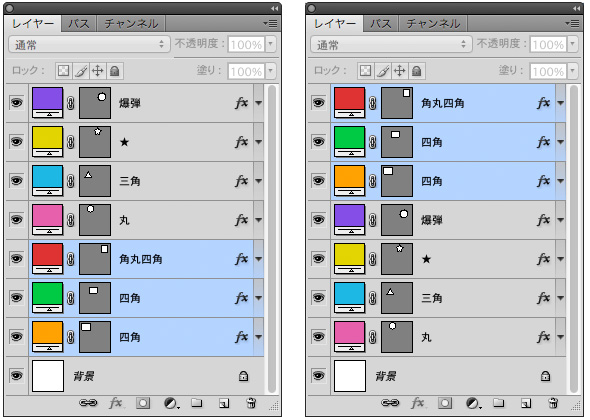Screen dimensions: 590x420
Task: Click new group folder icon in left panel
Action: point(196,403)
